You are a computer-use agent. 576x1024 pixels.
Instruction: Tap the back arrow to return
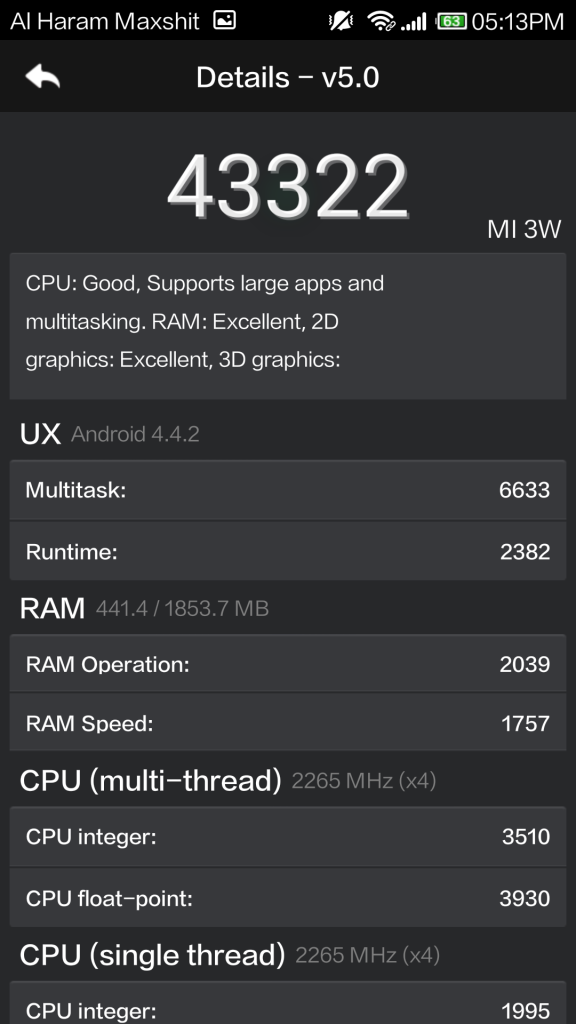point(41,76)
